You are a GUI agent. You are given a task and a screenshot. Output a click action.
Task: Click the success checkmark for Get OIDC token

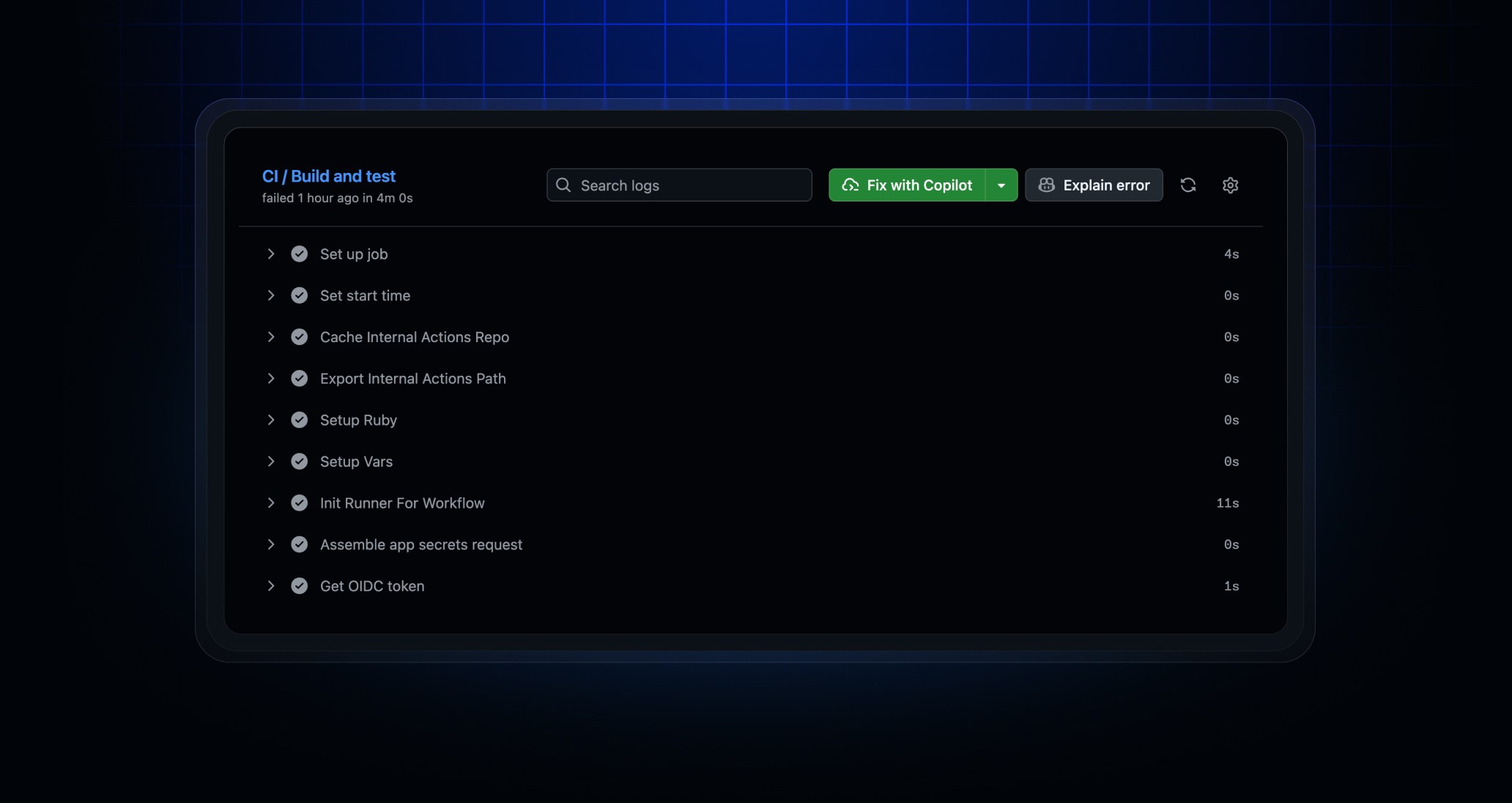(300, 586)
